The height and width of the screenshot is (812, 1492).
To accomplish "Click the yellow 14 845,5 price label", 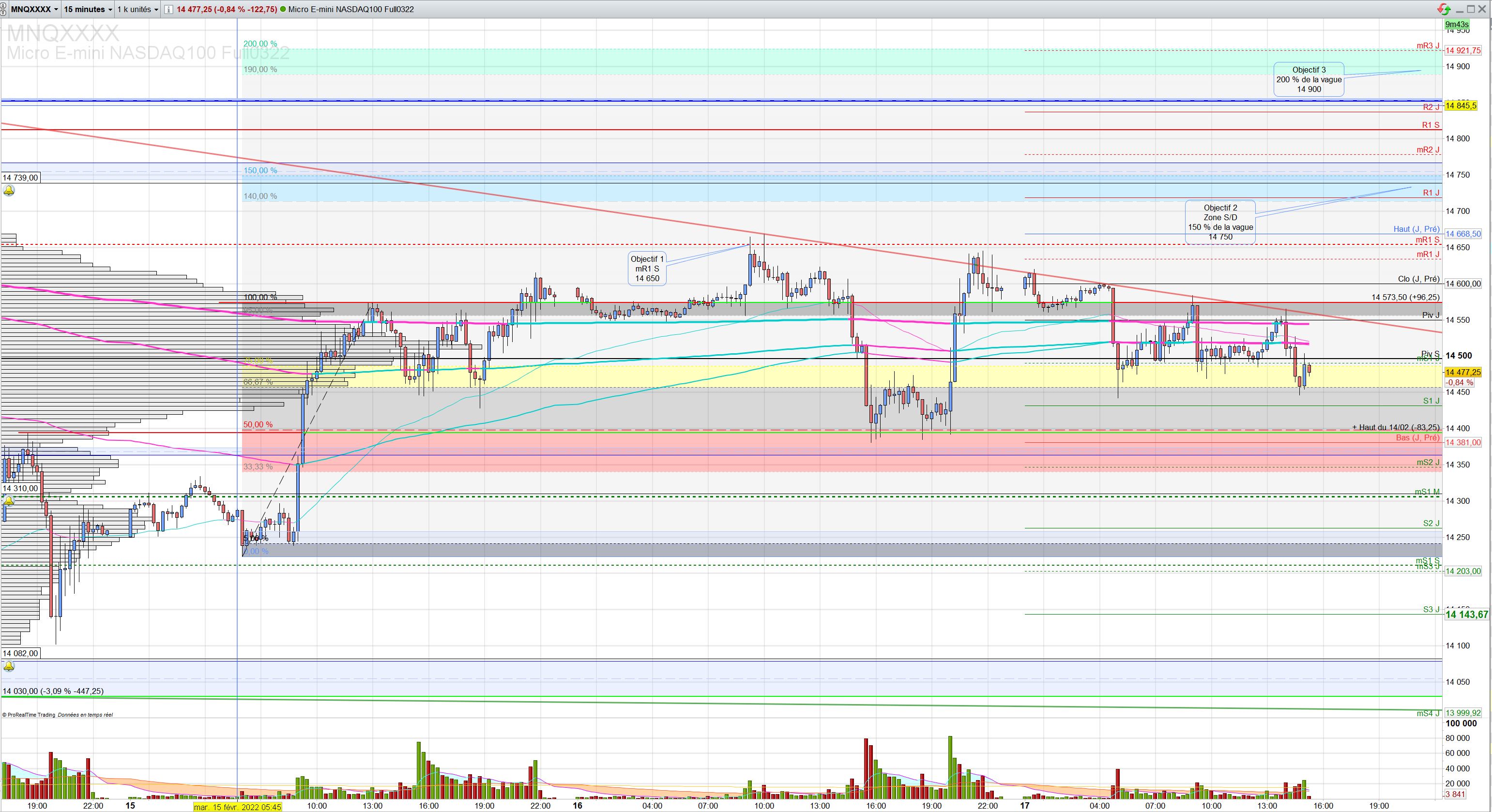I will (1461, 106).
